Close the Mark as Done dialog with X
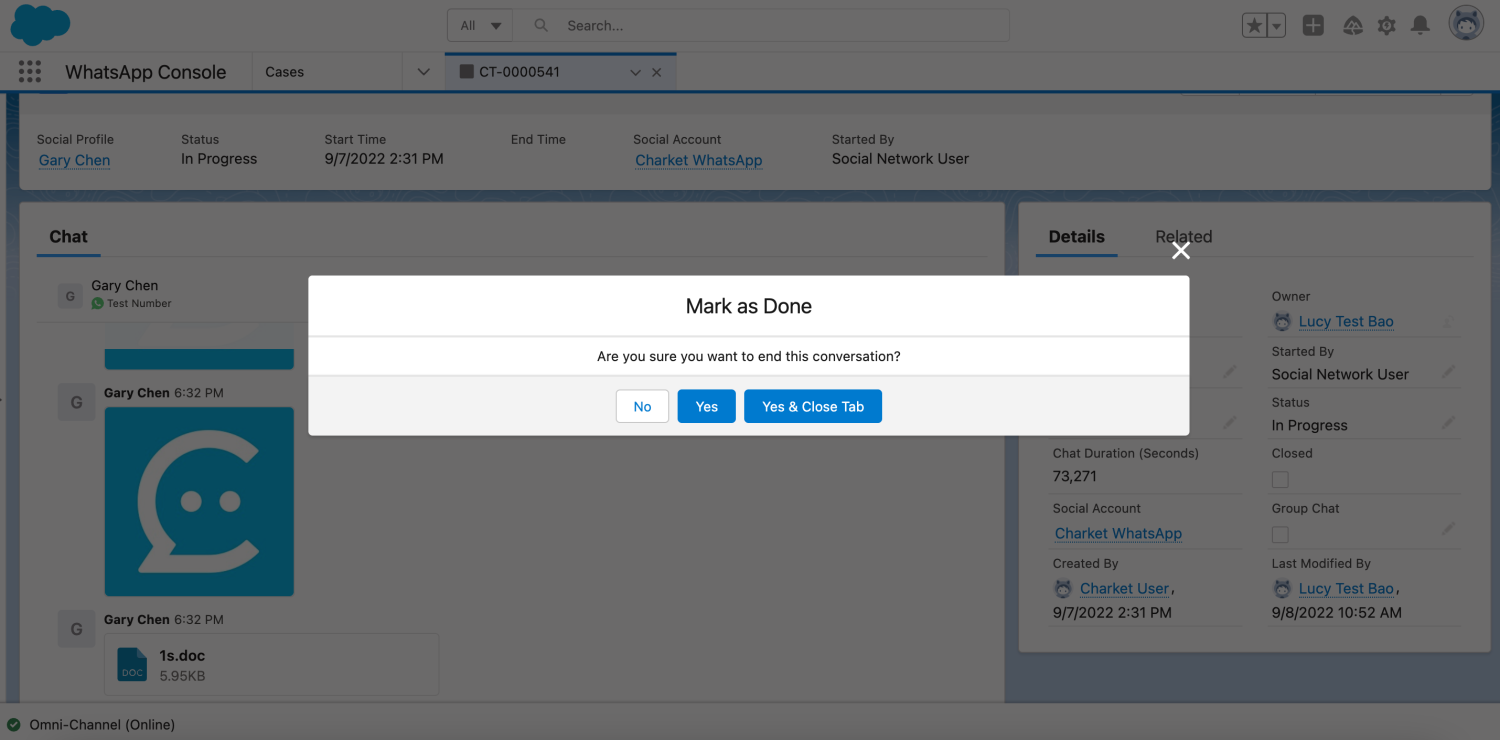 (x=1181, y=251)
